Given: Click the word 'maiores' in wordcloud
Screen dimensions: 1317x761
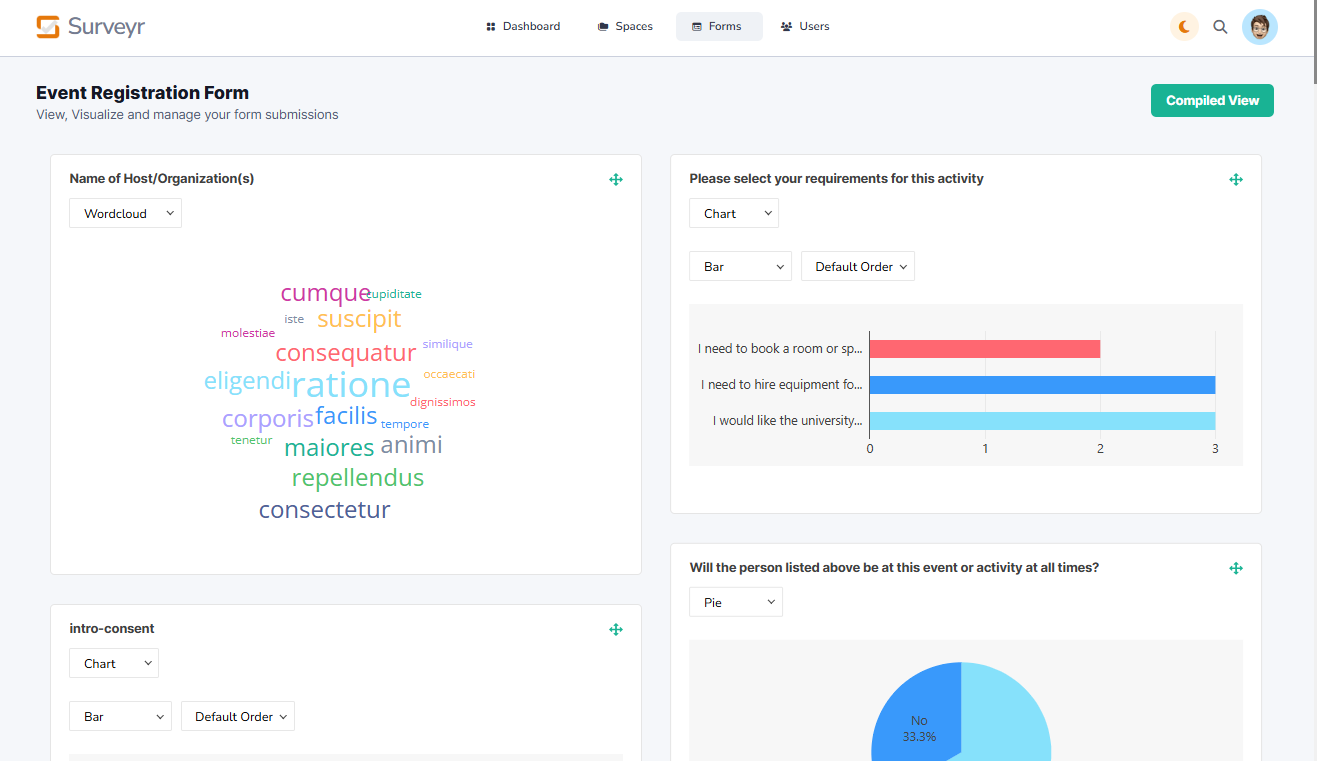Looking at the screenshot, I should point(329,448).
